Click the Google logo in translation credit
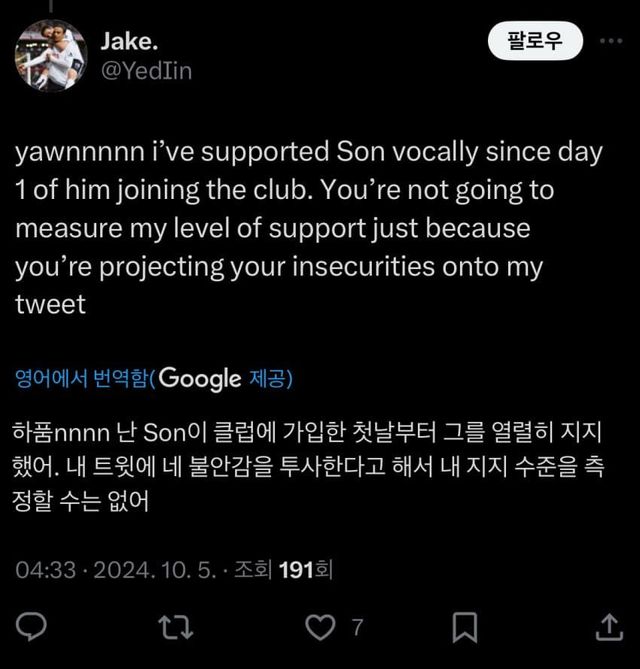Image resolution: width=640 pixels, height=669 pixels. click(x=199, y=379)
